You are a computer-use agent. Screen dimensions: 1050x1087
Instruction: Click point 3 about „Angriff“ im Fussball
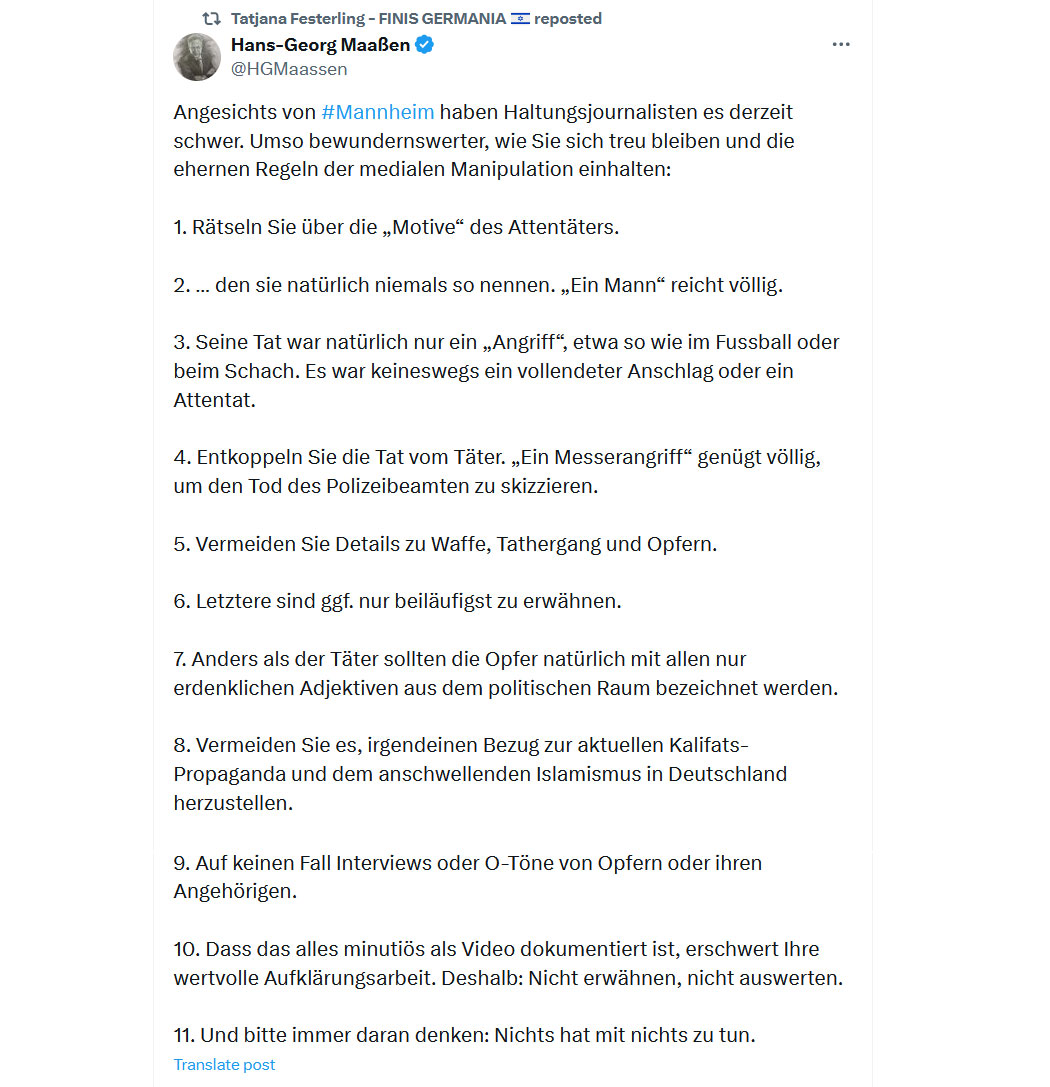pyautogui.click(x=506, y=371)
